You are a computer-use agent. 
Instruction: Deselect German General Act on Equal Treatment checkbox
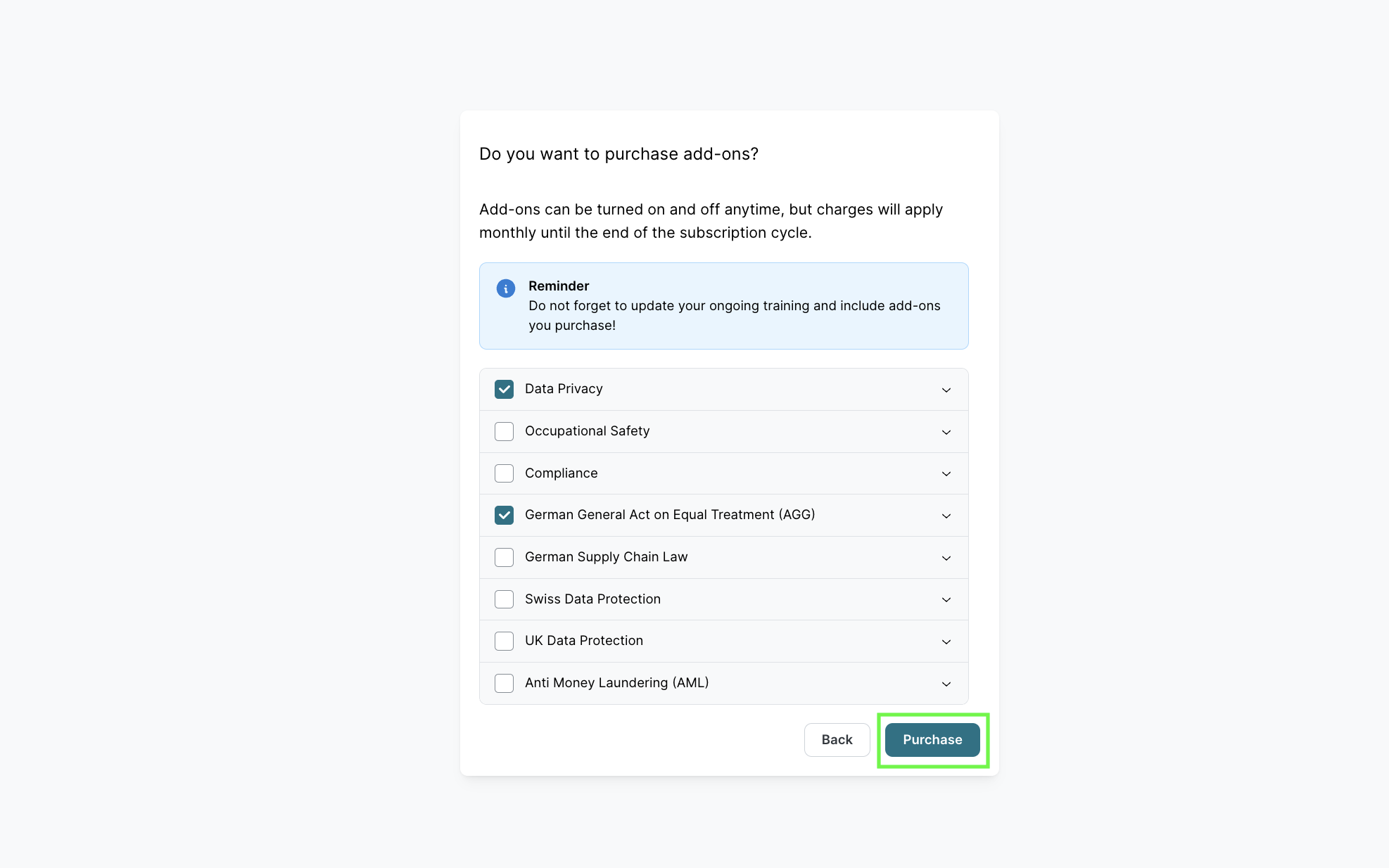pyautogui.click(x=504, y=515)
